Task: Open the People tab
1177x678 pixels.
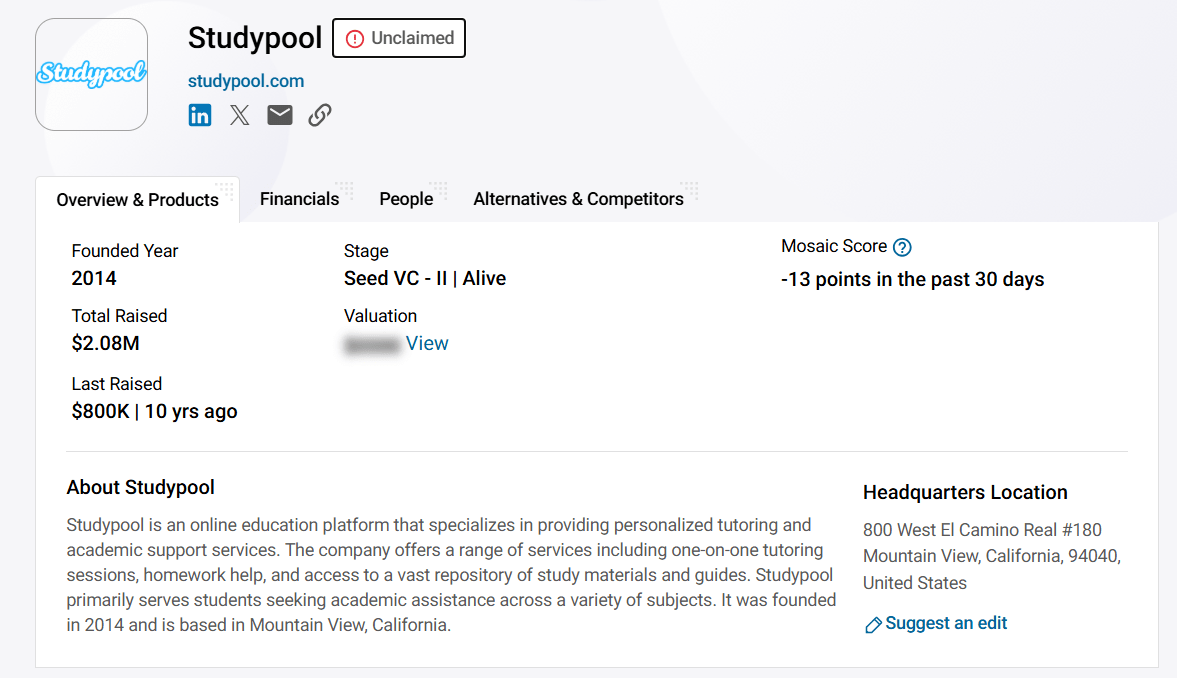Action: [405, 199]
